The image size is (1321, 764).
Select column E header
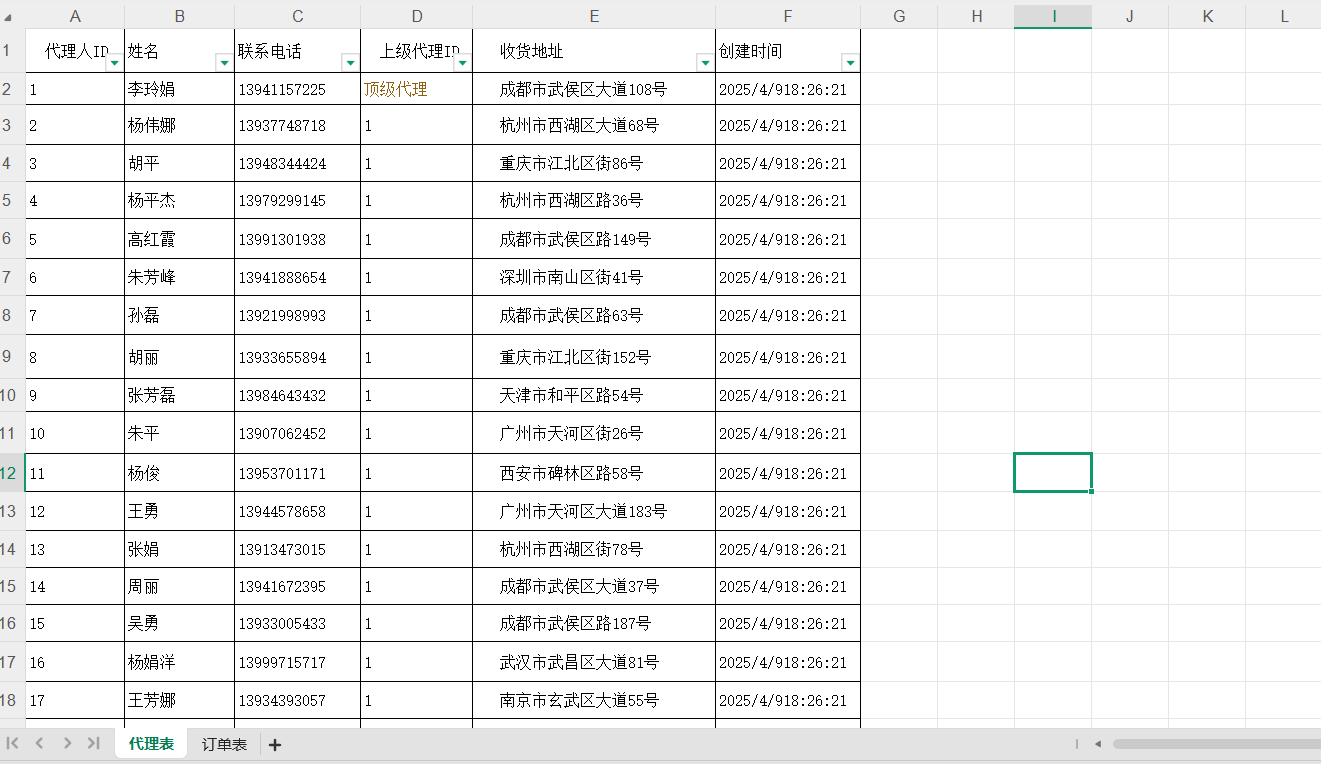(x=594, y=16)
